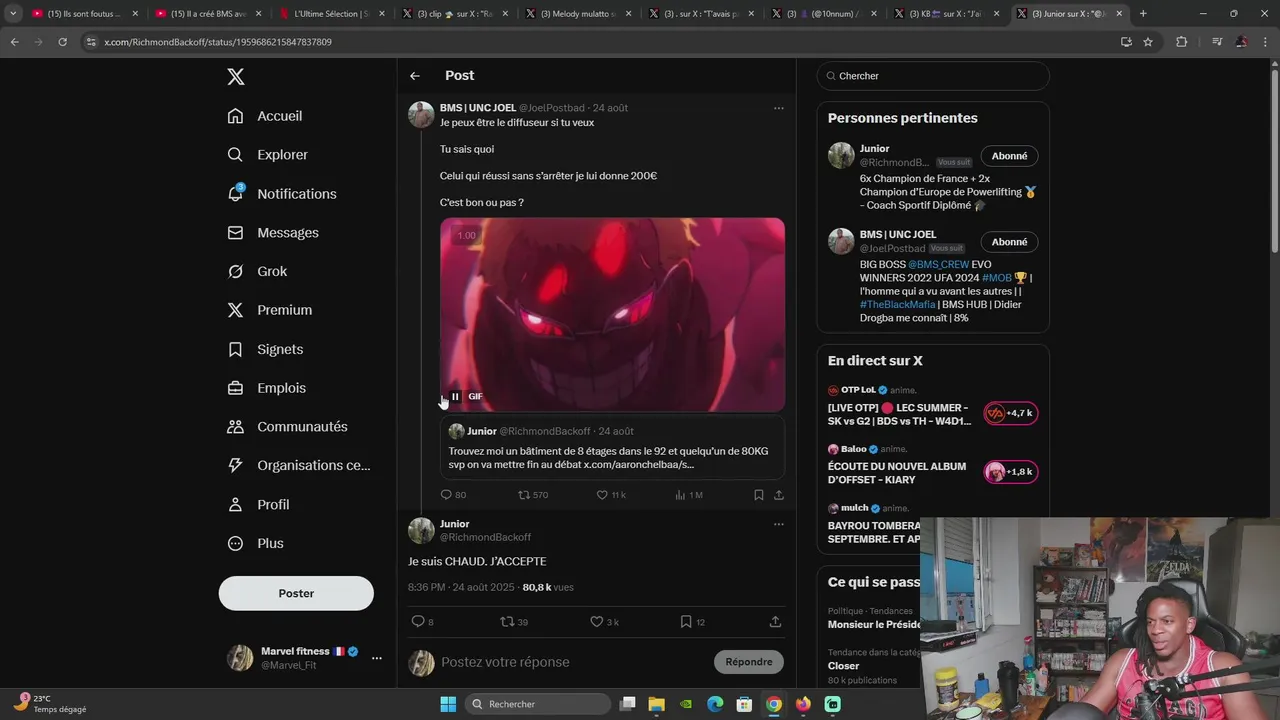
Task: Click taskbar Rechercher search box
Action: click(x=538, y=704)
